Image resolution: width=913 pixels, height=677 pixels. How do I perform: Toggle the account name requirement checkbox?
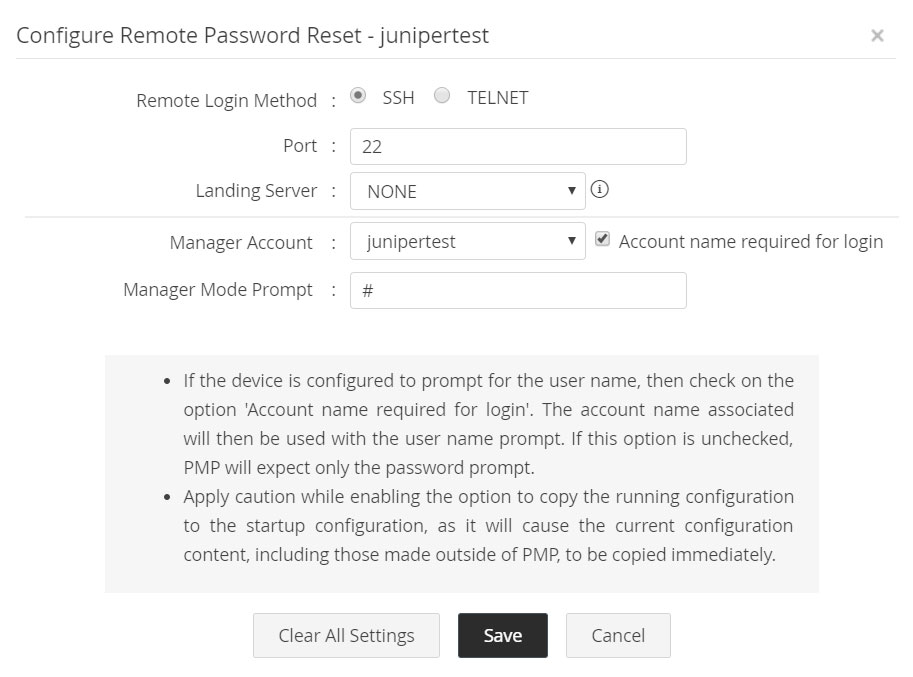pos(601,240)
